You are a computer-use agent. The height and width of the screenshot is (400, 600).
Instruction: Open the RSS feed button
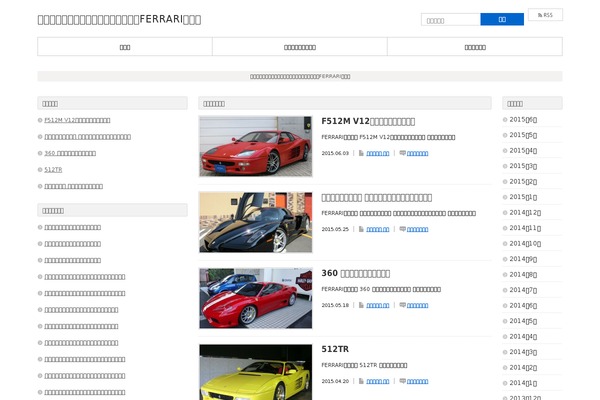545,15
